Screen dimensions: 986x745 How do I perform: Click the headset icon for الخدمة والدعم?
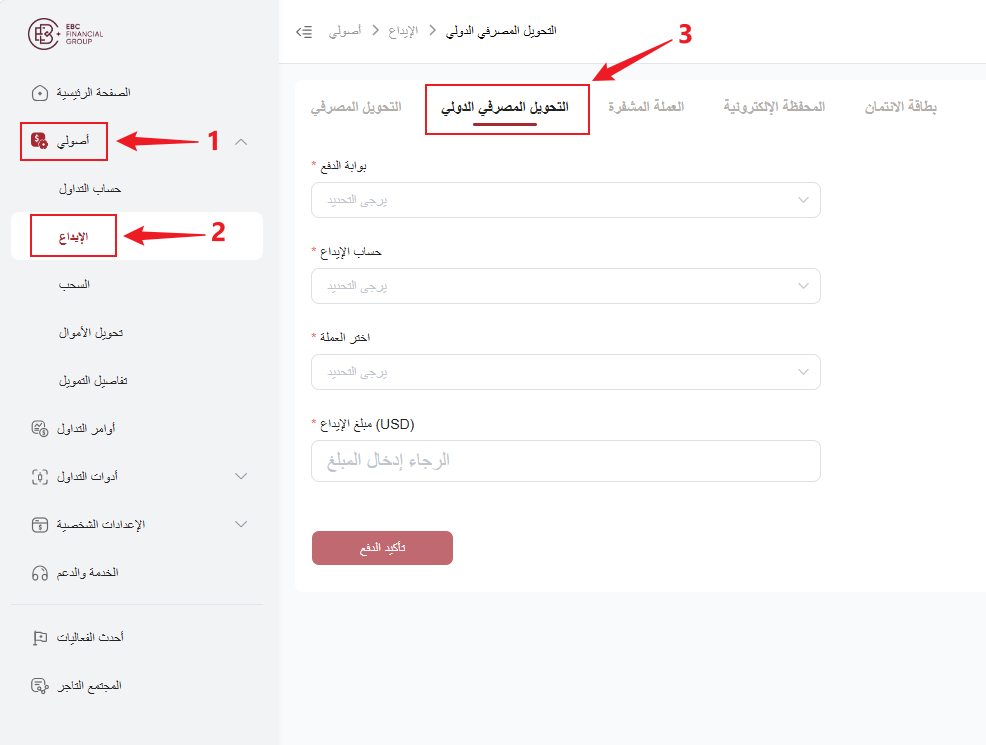pos(40,573)
